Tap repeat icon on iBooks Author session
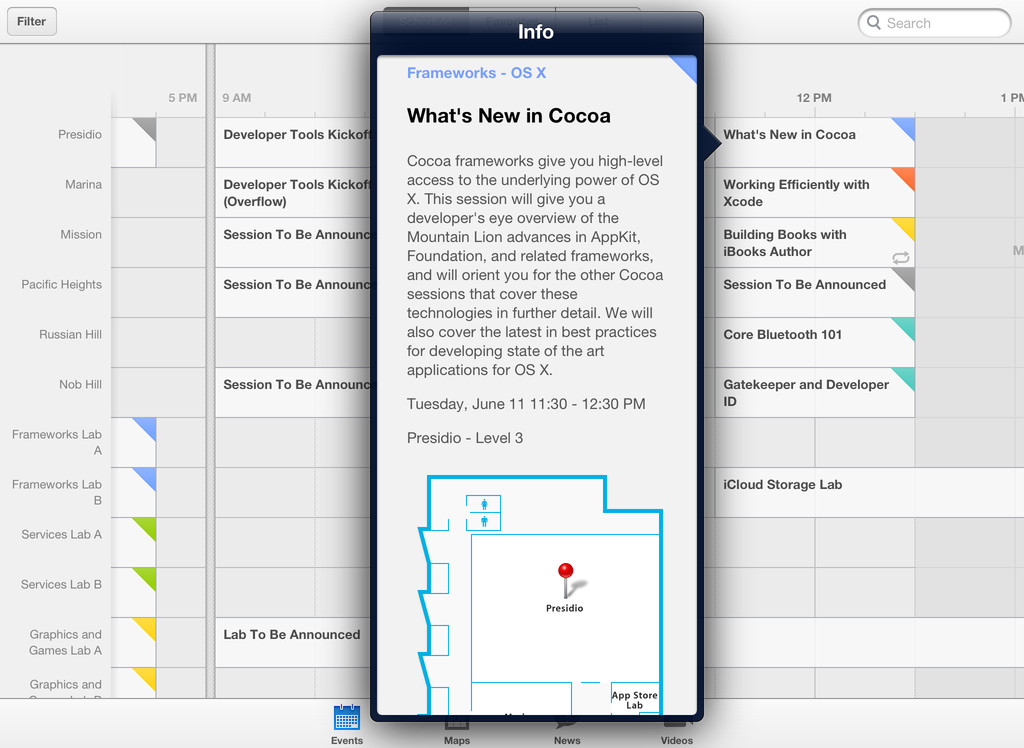Image resolution: width=1024 pixels, height=748 pixels. [x=901, y=258]
